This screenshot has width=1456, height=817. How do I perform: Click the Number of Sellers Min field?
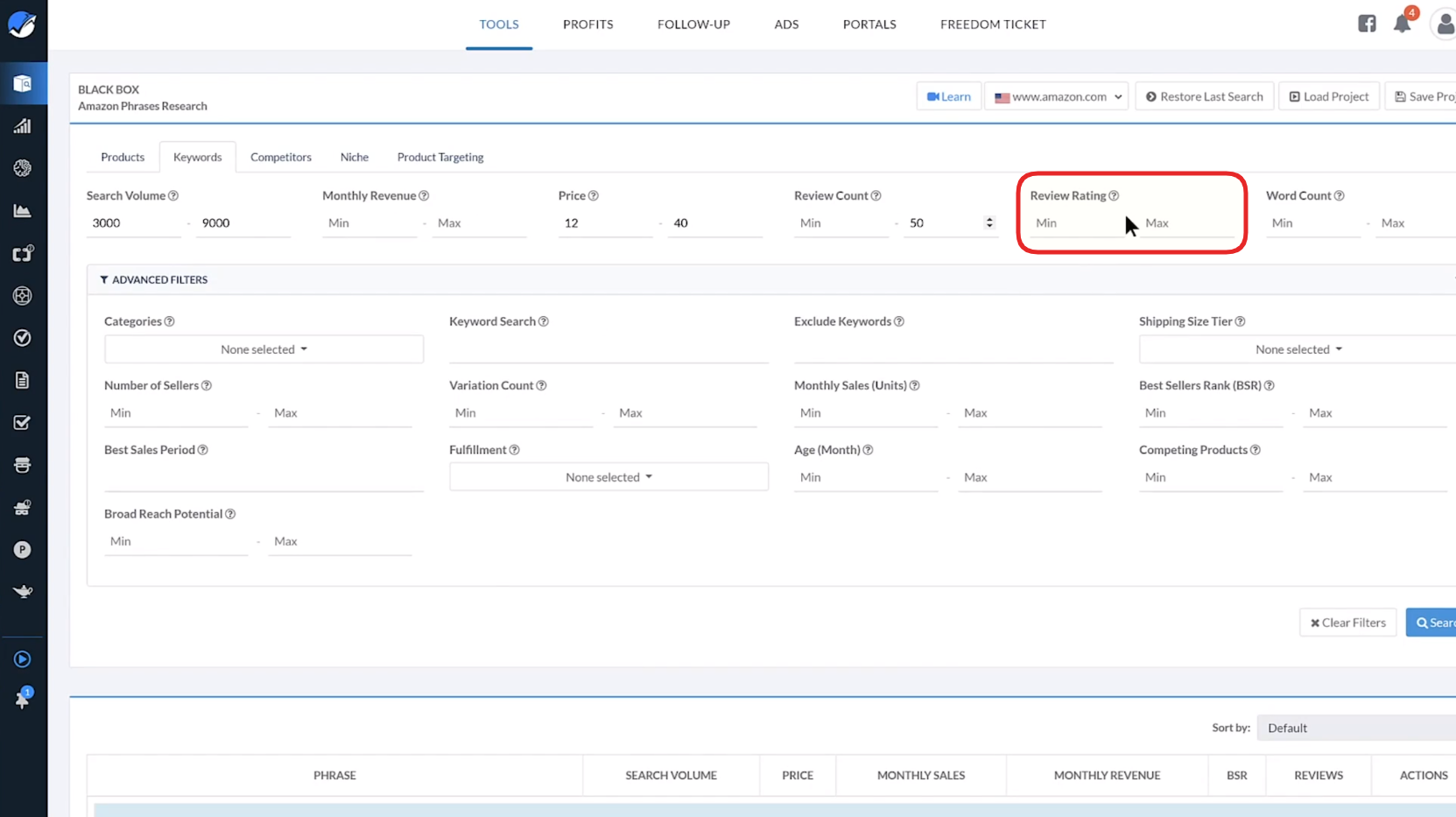[x=176, y=413]
